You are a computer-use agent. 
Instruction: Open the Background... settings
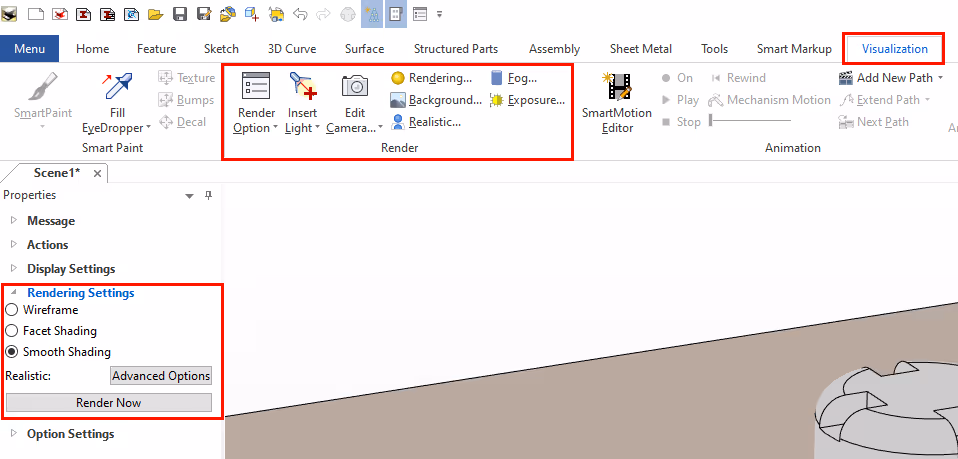coord(436,100)
